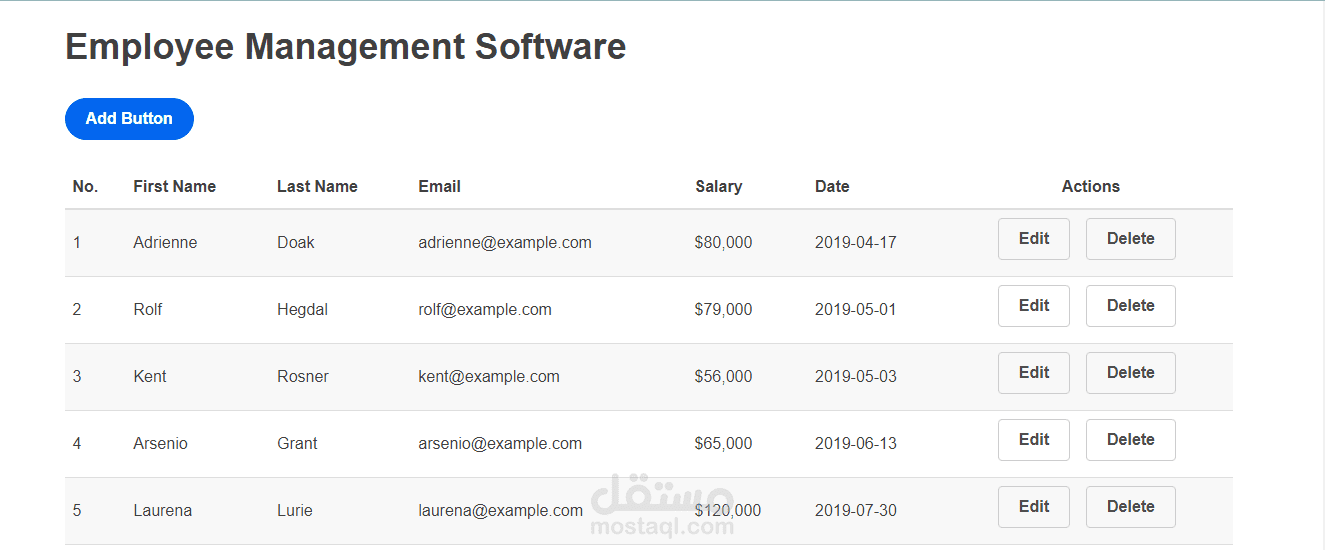Click the 2019-06-13 date cell
Image resolution: width=1325 pixels, height=550 pixels.
coord(856,443)
